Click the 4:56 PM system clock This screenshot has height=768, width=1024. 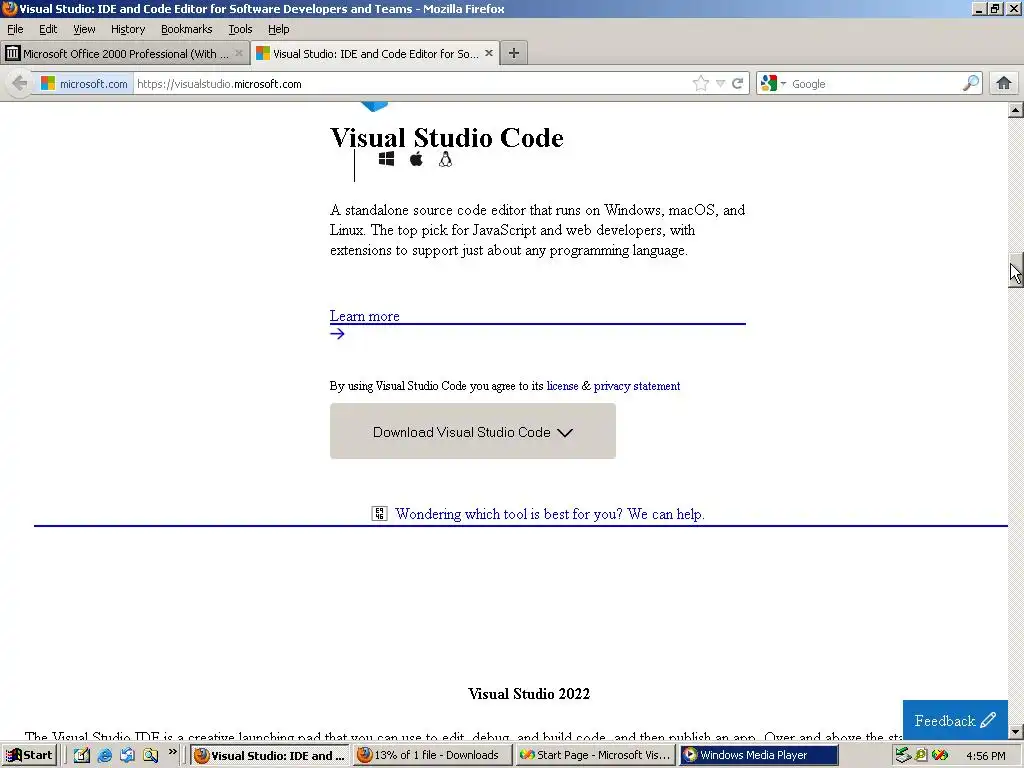click(985, 756)
